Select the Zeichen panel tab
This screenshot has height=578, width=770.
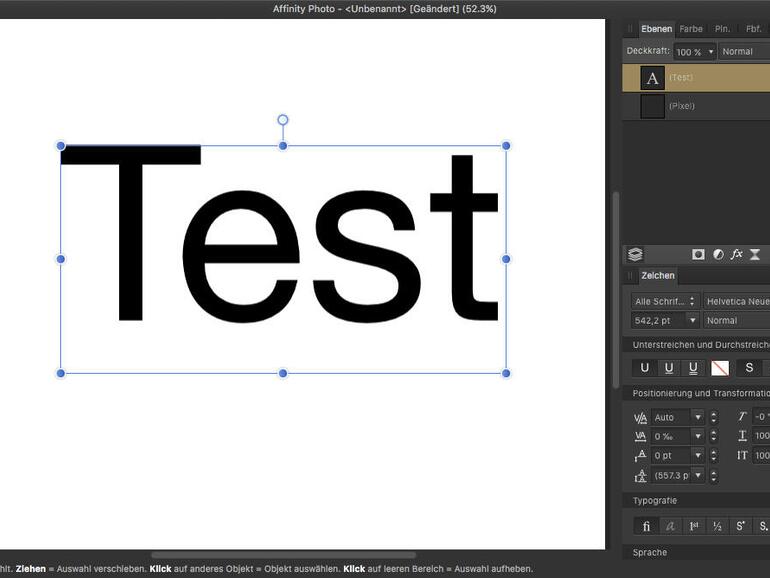click(x=658, y=276)
